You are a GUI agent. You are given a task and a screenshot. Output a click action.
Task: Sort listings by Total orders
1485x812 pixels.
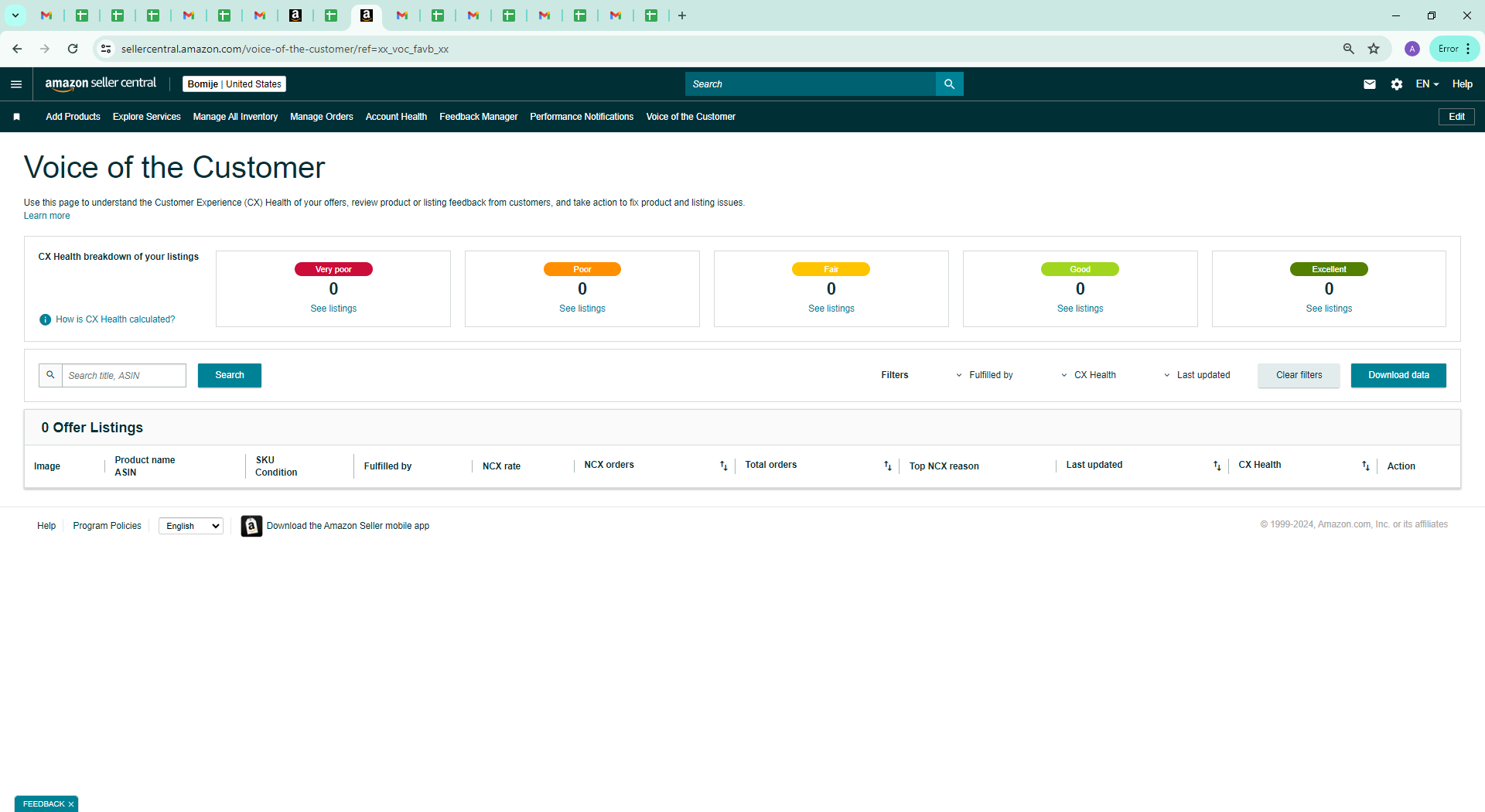coord(887,466)
